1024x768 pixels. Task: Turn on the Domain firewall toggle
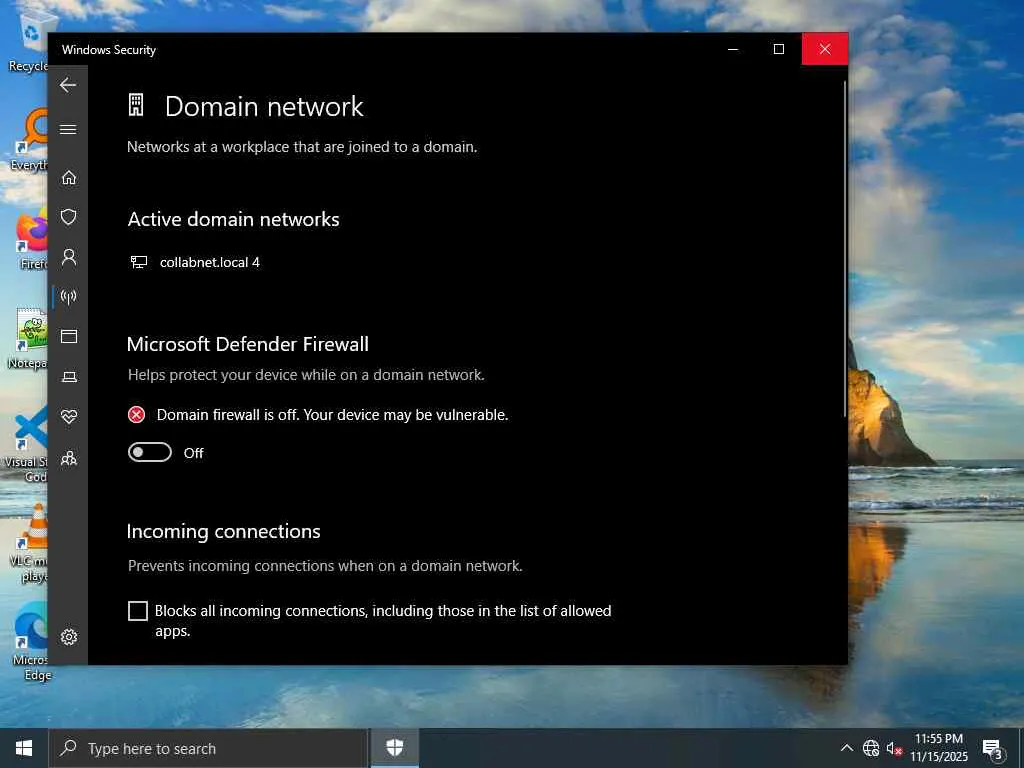pyautogui.click(x=150, y=452)
